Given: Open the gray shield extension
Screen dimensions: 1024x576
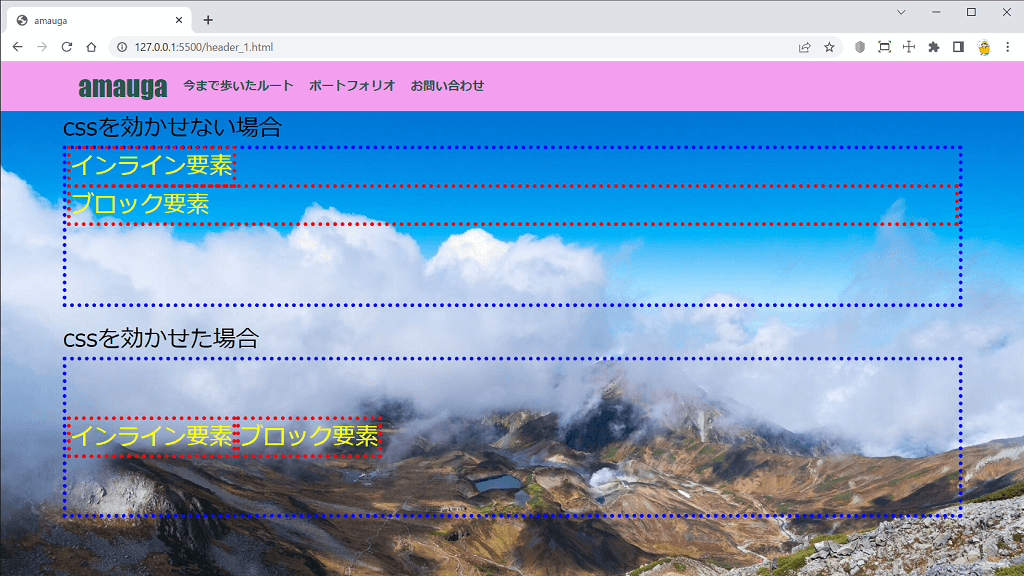Looking at the screenshot, I should point(859,47).
